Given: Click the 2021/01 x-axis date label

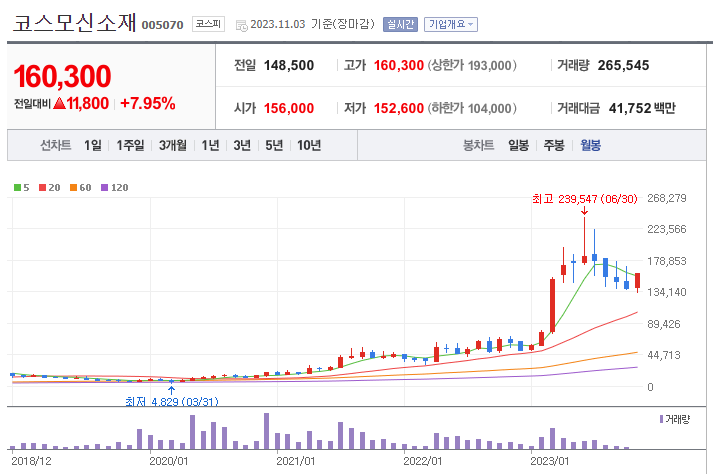Looking at the screenshot, I should 296,461.
